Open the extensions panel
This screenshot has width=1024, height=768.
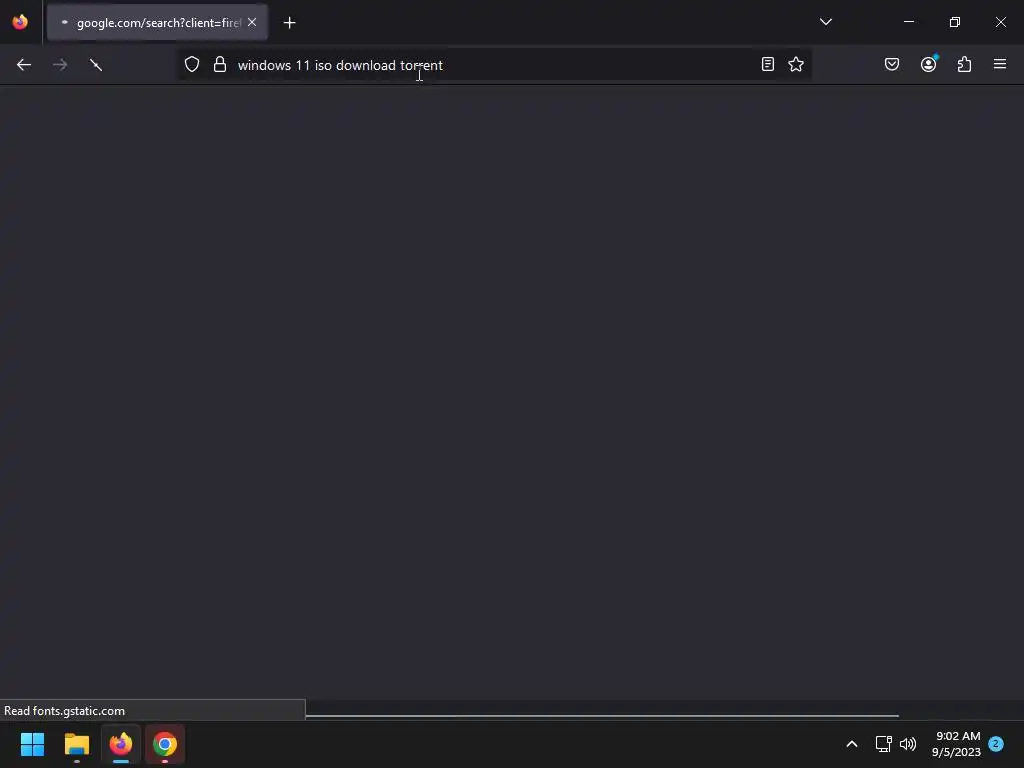pyautogui.click(x=965, y=64)
